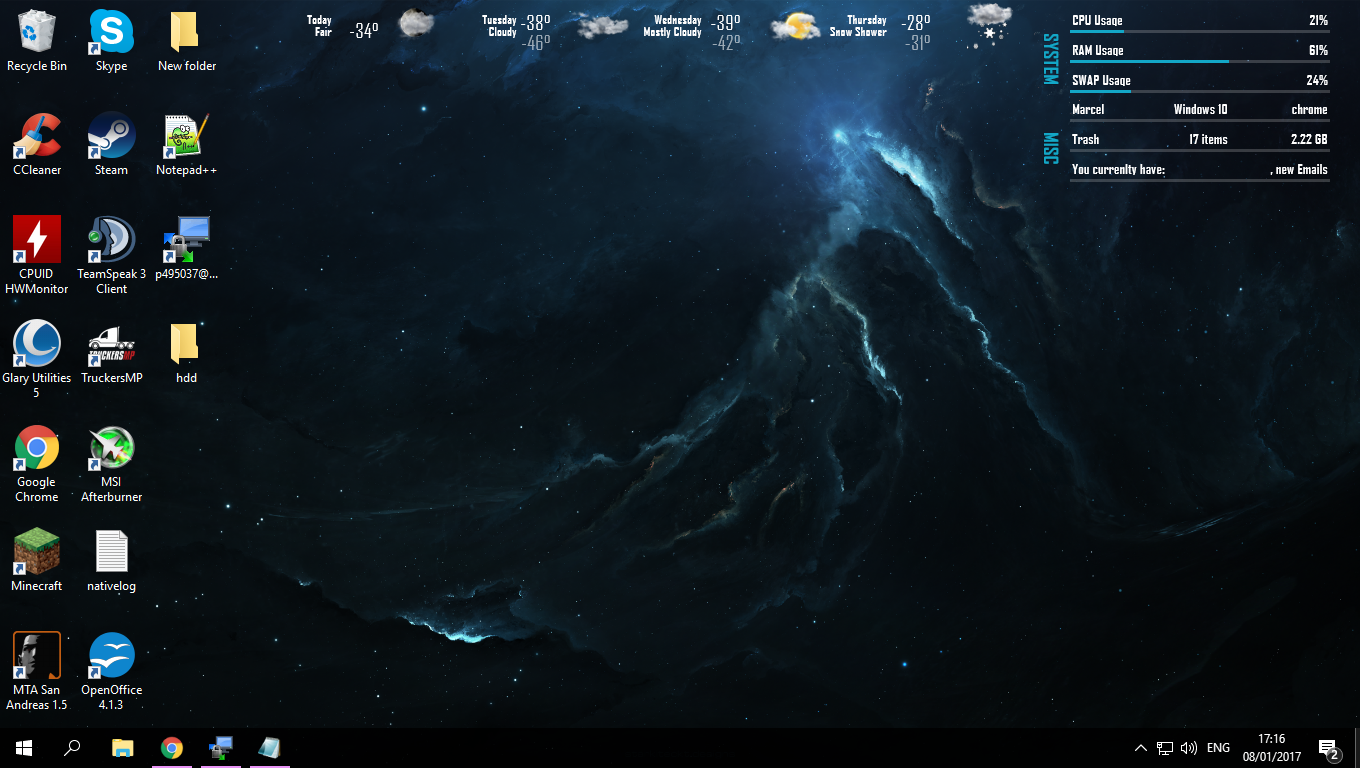This screenshot has height=768, width=1360.
Task: Click the '2.22 GB' trash size value
Action: (1309, 140)
